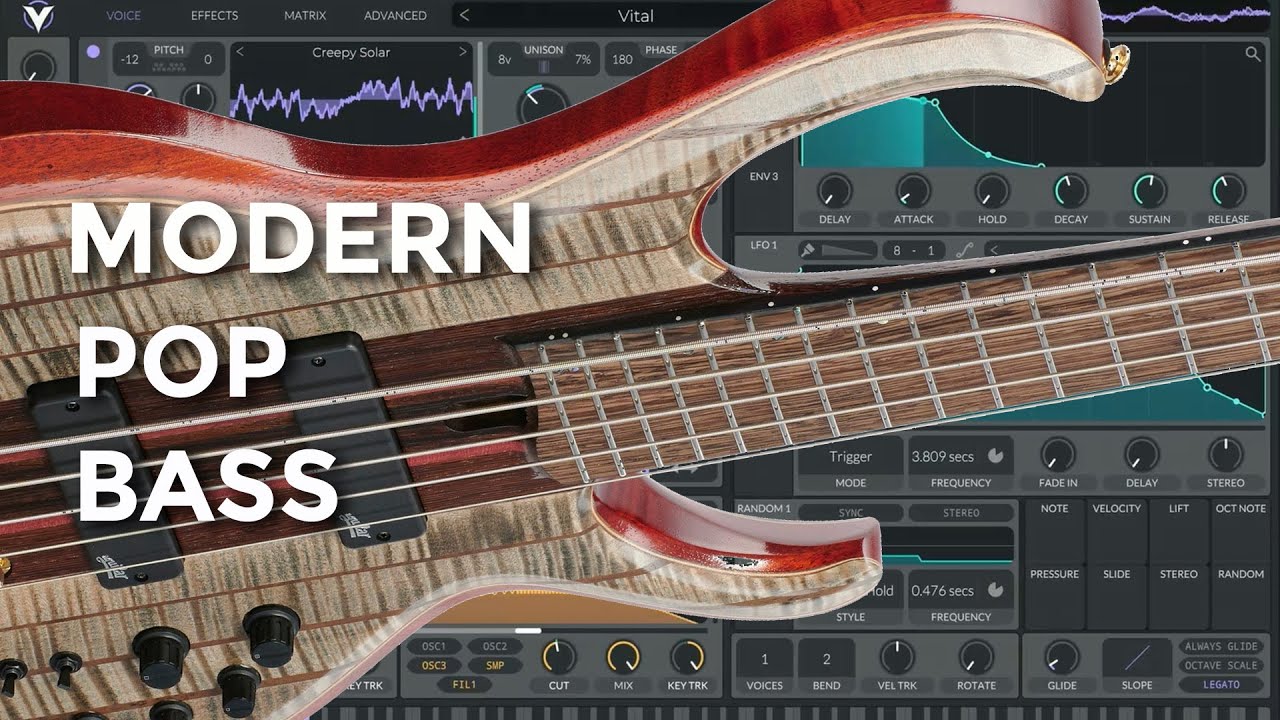Open the Creepy Solar wavetable selector
The height and width of the screenshot is (720, 1280).
tap(351, 52)
